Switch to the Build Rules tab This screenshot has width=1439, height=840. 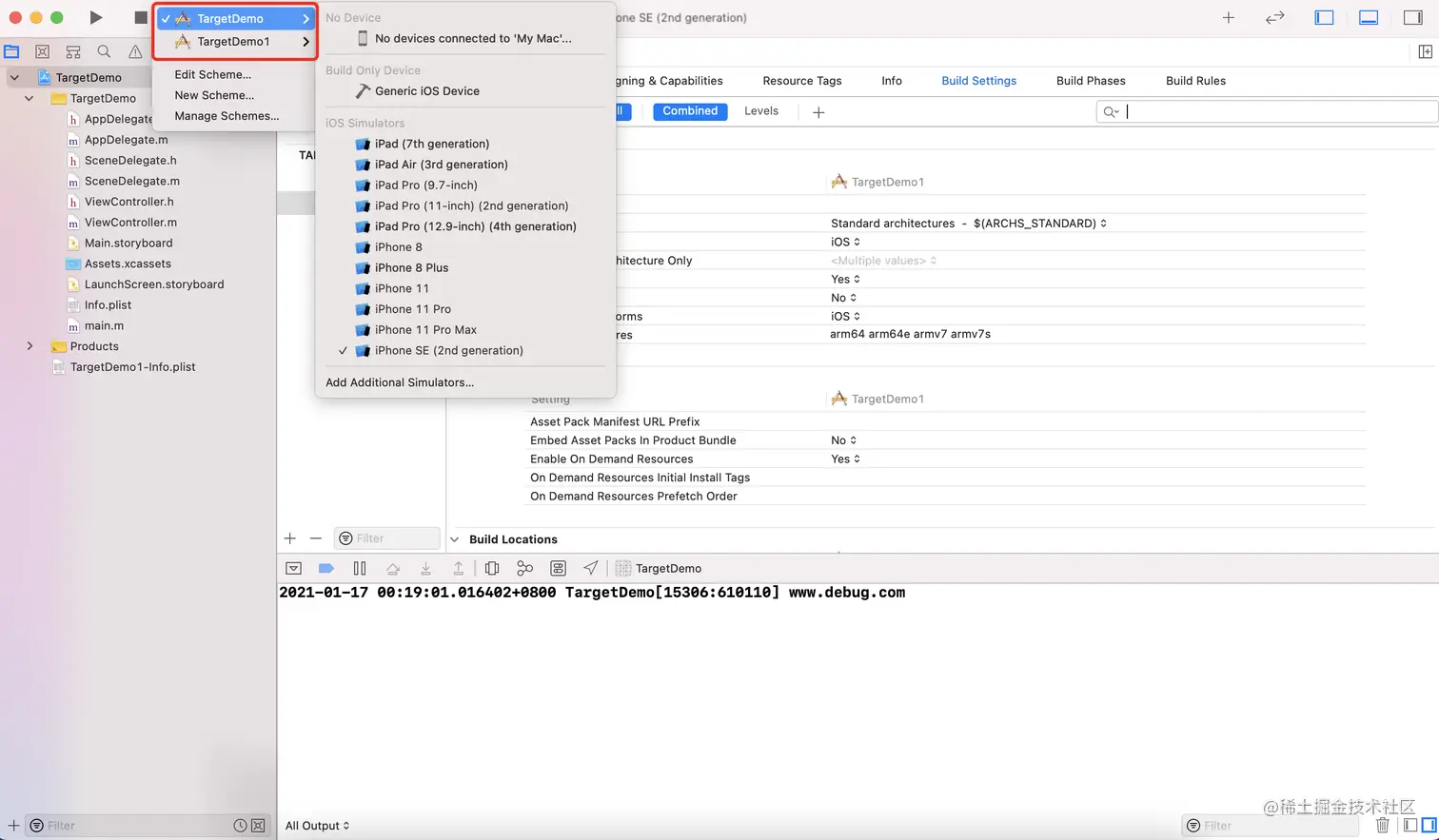1195,81
